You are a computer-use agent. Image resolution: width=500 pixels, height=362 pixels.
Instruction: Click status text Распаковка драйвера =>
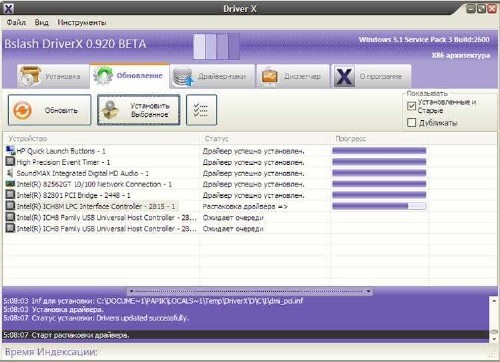245,206
